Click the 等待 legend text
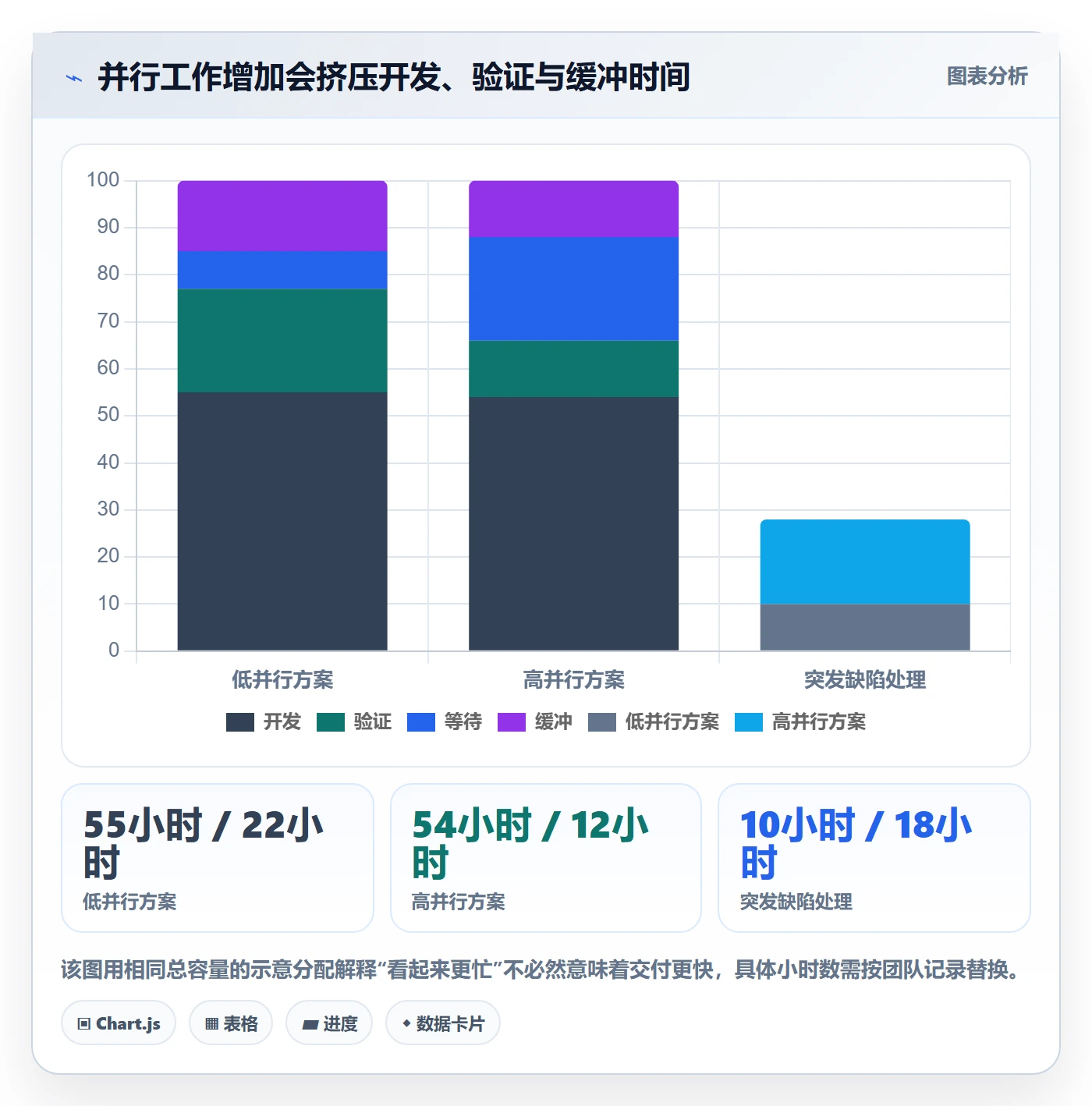 463,722
